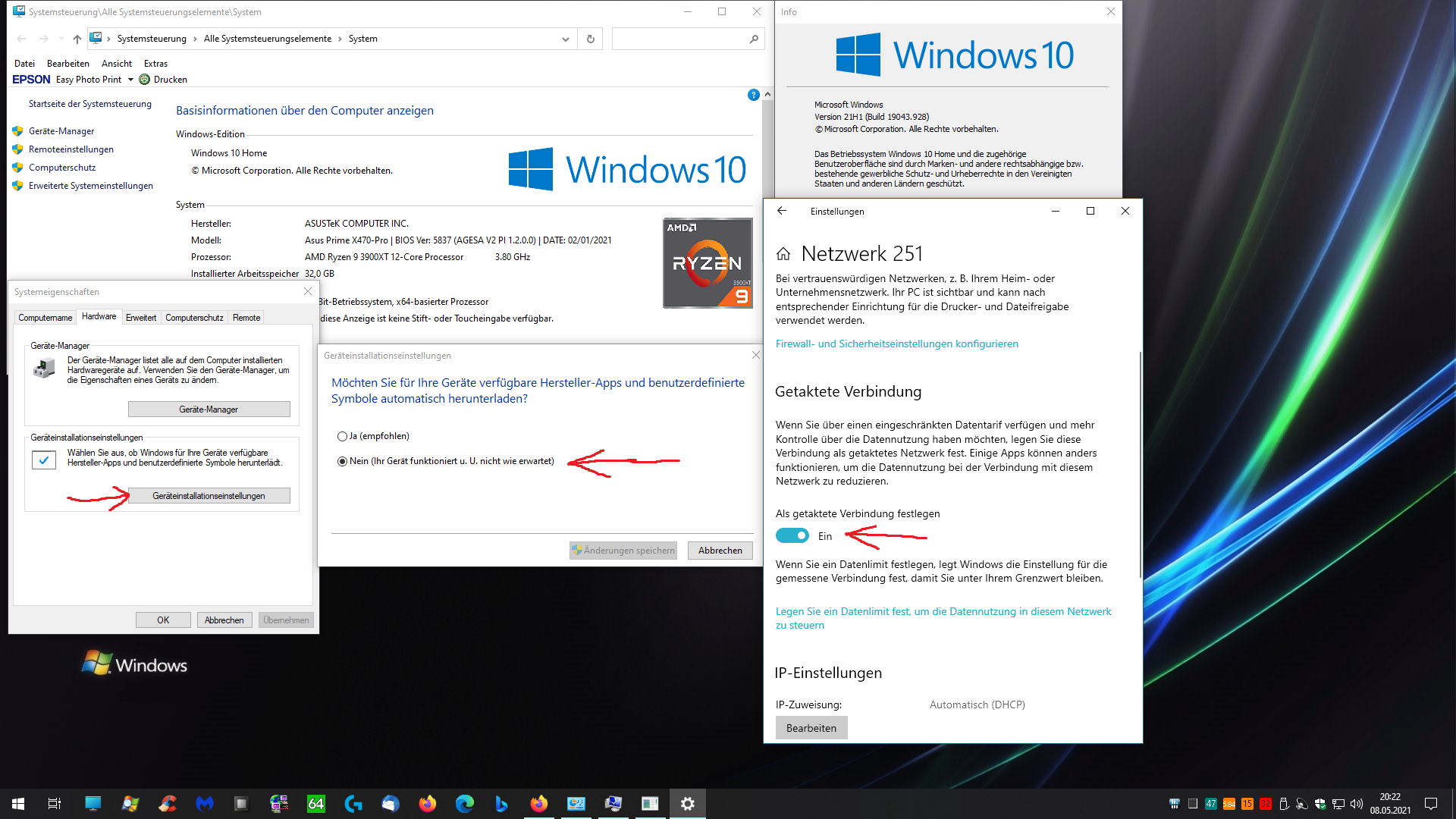
Task: Click the Geräte-Manager button in Systemeigenschaften
Action: (209, 409)
